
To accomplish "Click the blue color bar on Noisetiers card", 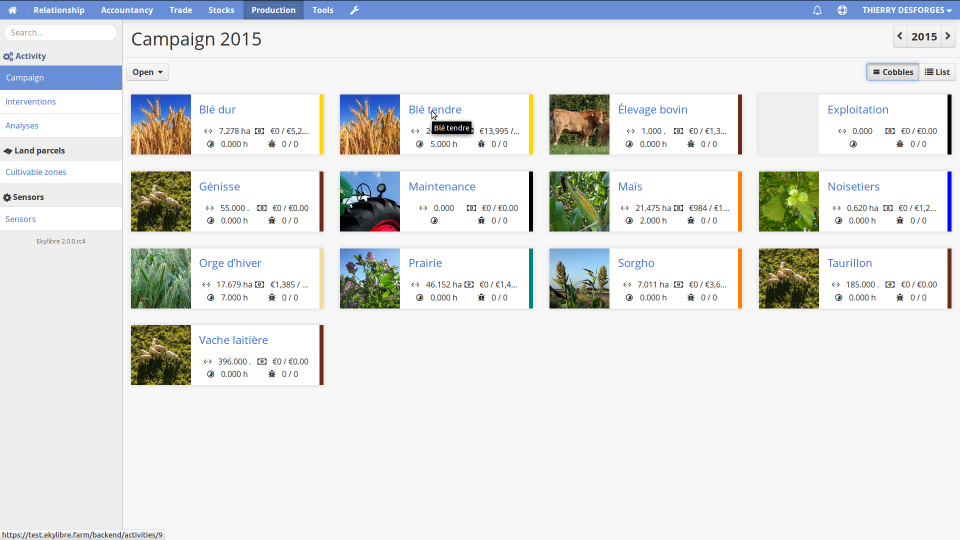I will point(950,201).
